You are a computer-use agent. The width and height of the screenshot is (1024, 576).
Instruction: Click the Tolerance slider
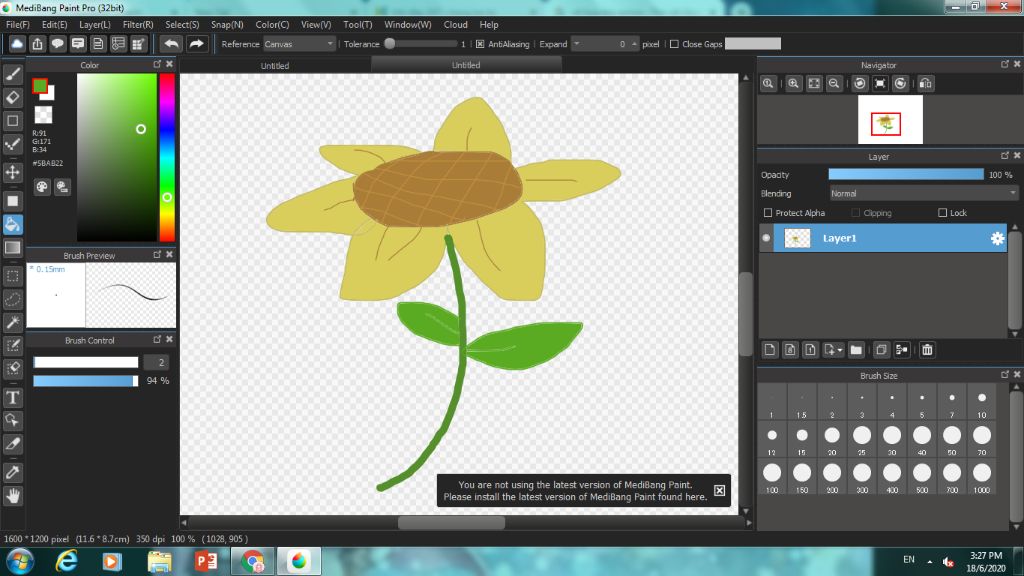421,44
